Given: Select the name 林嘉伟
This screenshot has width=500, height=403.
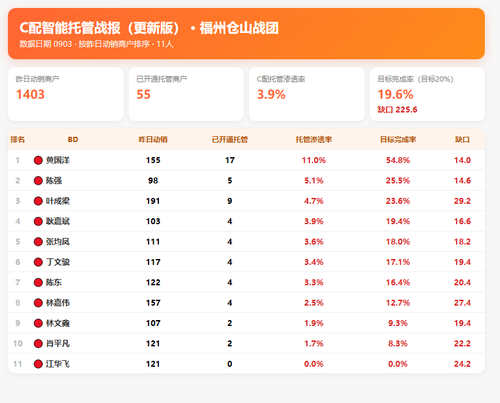Looking at the screenshot, I should coord(58,303).
